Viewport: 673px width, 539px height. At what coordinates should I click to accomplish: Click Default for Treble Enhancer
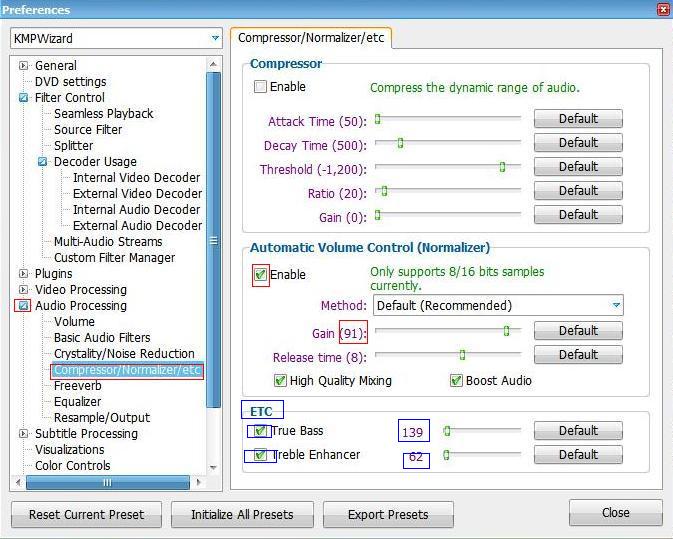(x=578, y=454)
